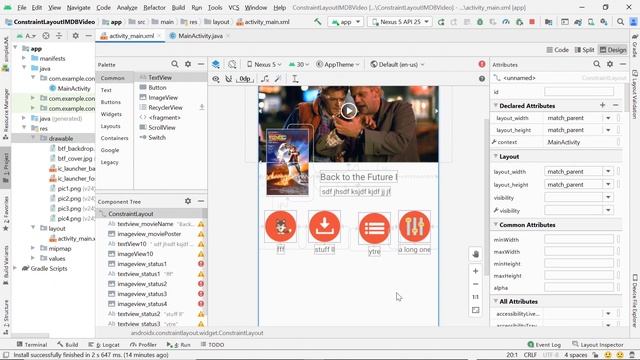
Task: Open the VCS menu
Action: [233, 7]
